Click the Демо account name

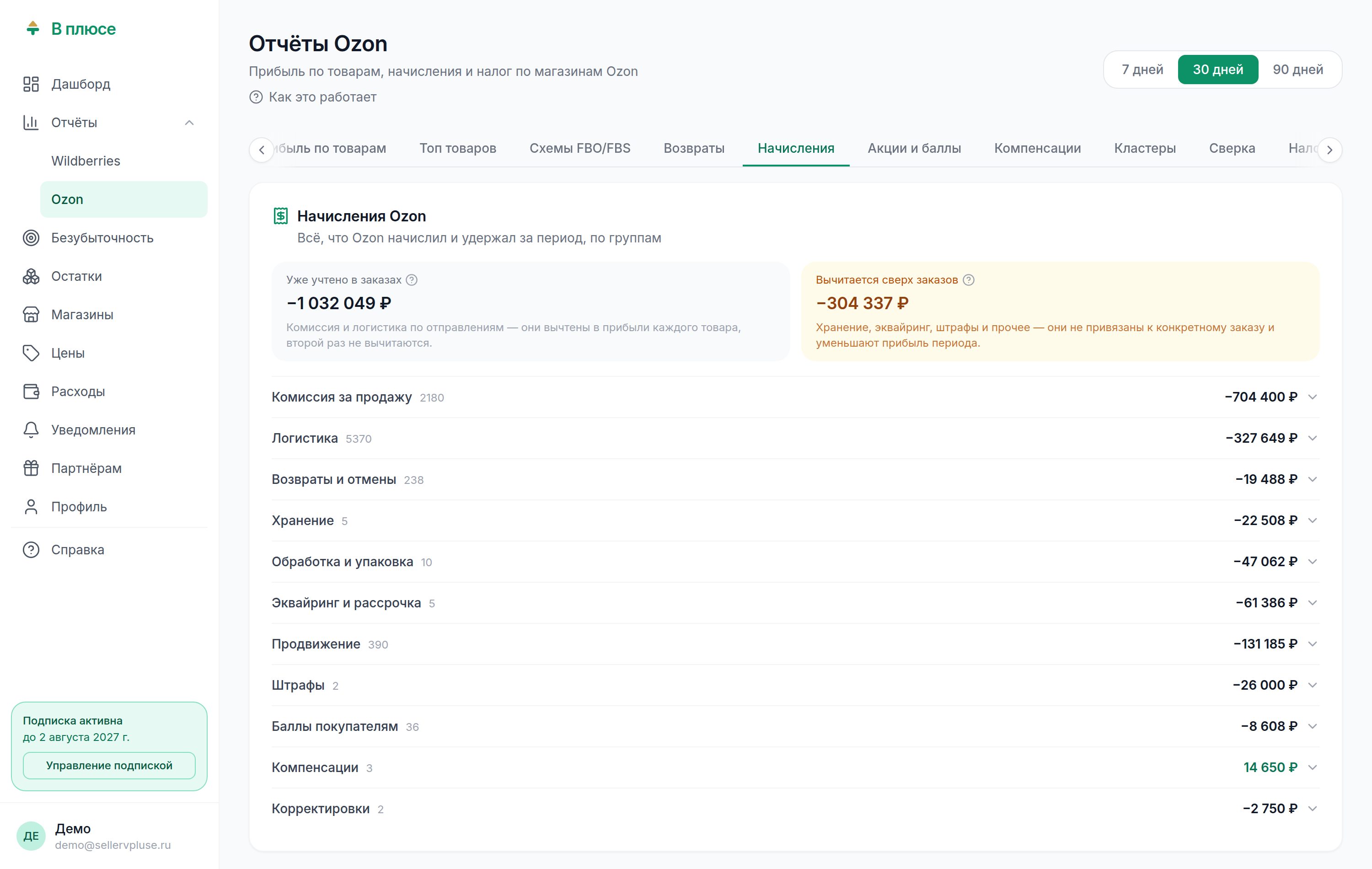pyautogui.click(x=73, y=829)
